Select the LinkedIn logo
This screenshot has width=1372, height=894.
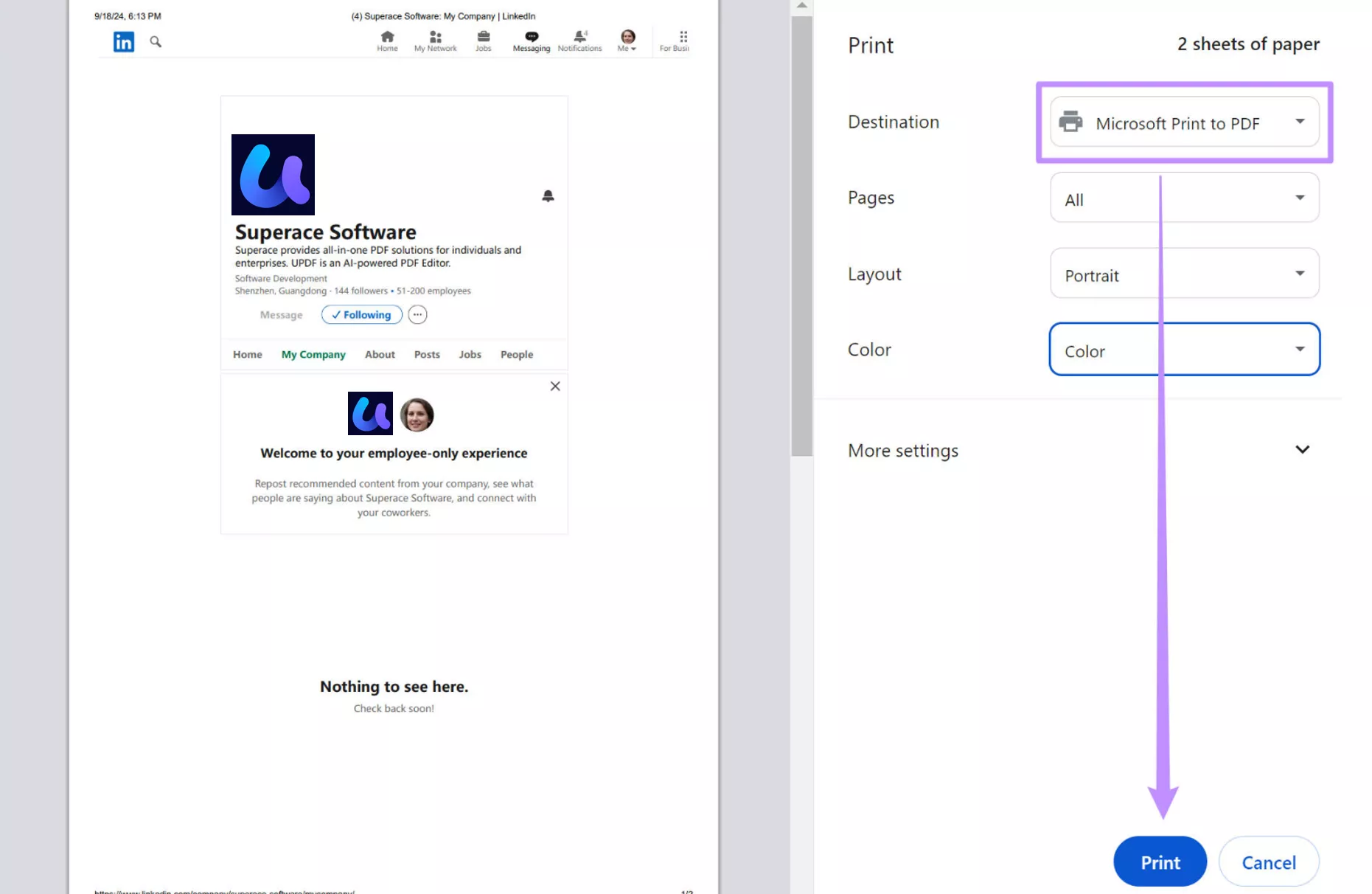[123, 41]
